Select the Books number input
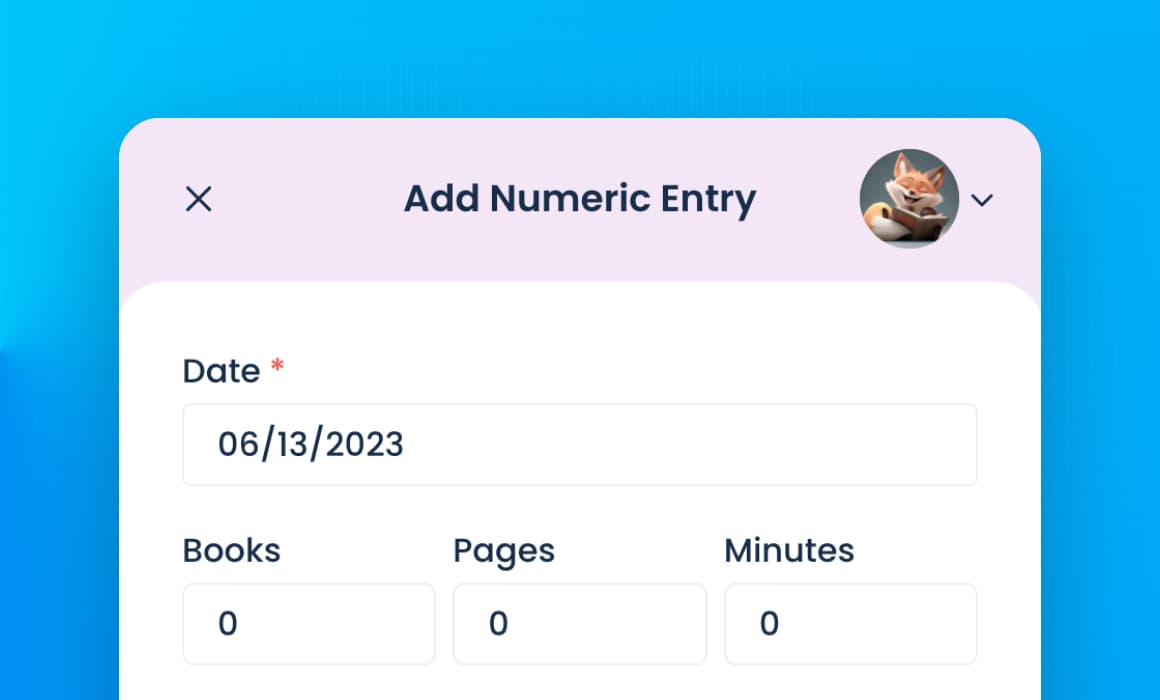The width and height of the screenshot is (1160, 700). pyautogui.click(x=309, y=624)
